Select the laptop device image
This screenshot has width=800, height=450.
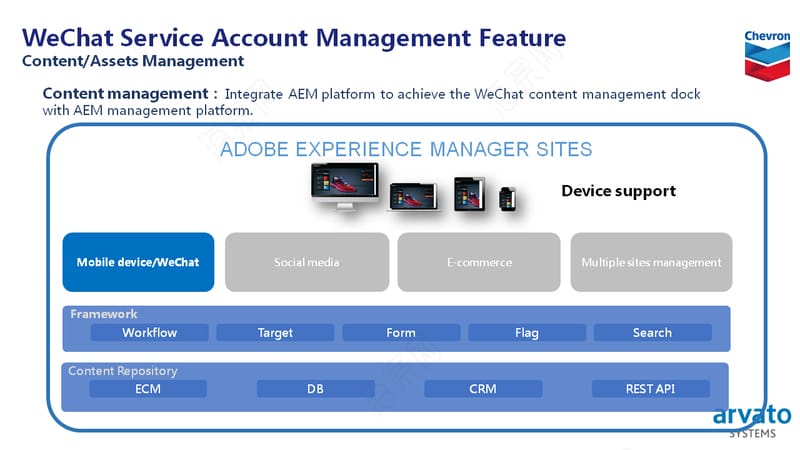pos(413,196)
